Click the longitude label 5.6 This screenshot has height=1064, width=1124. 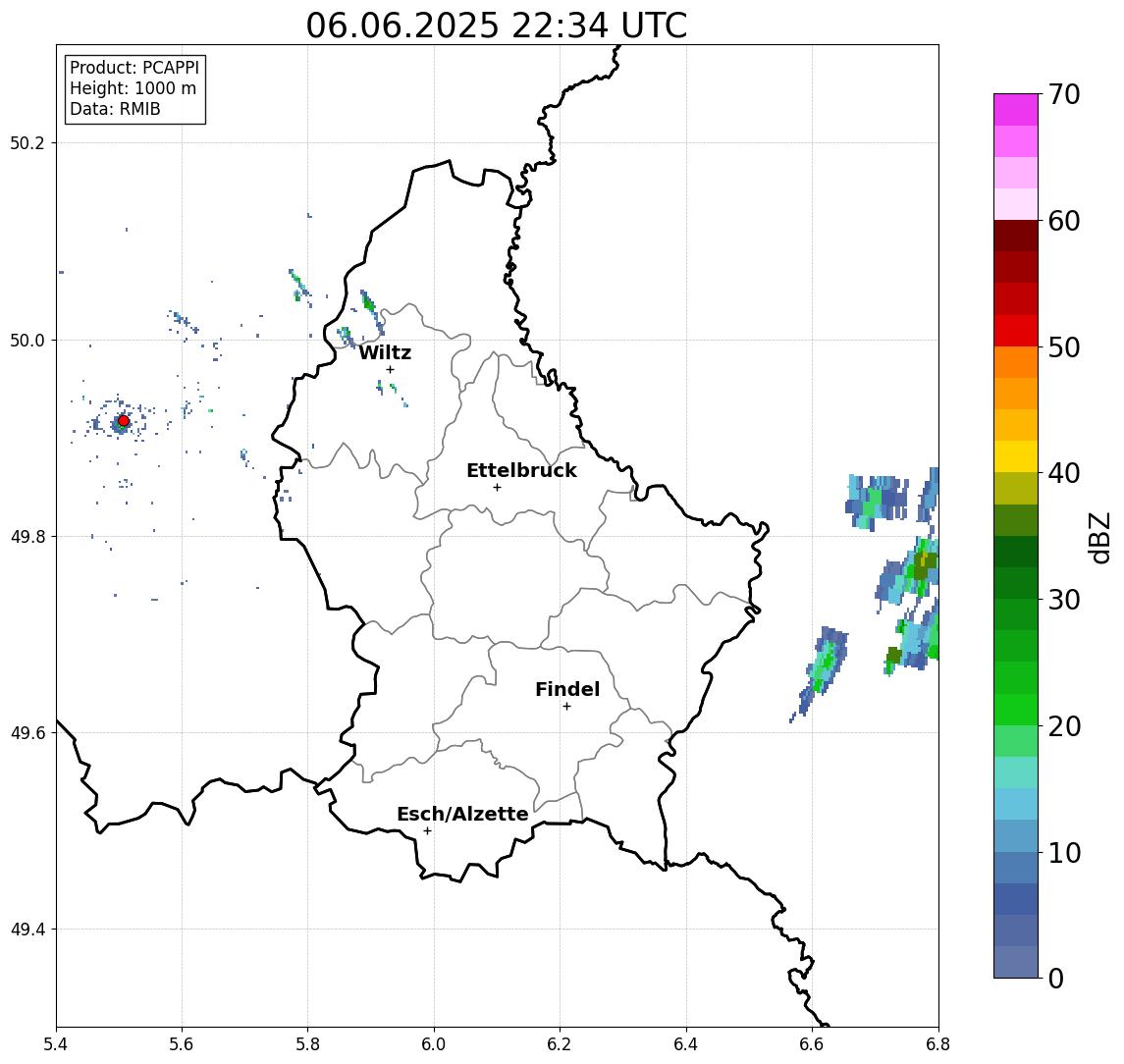coord(182,1044)
